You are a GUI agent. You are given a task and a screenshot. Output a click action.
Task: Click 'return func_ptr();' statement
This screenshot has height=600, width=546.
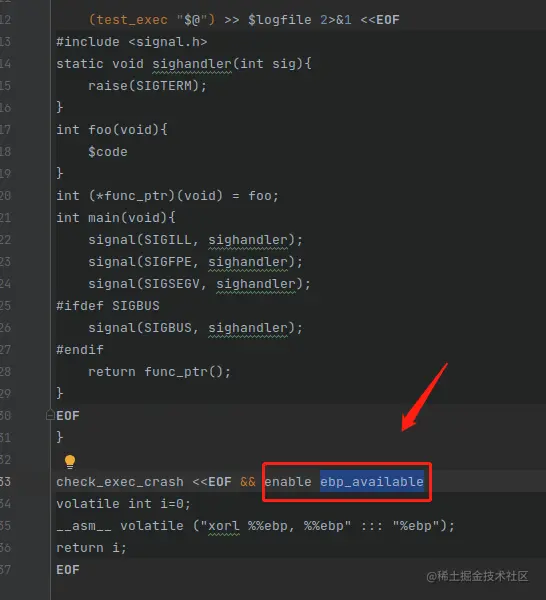pos(160,372)
